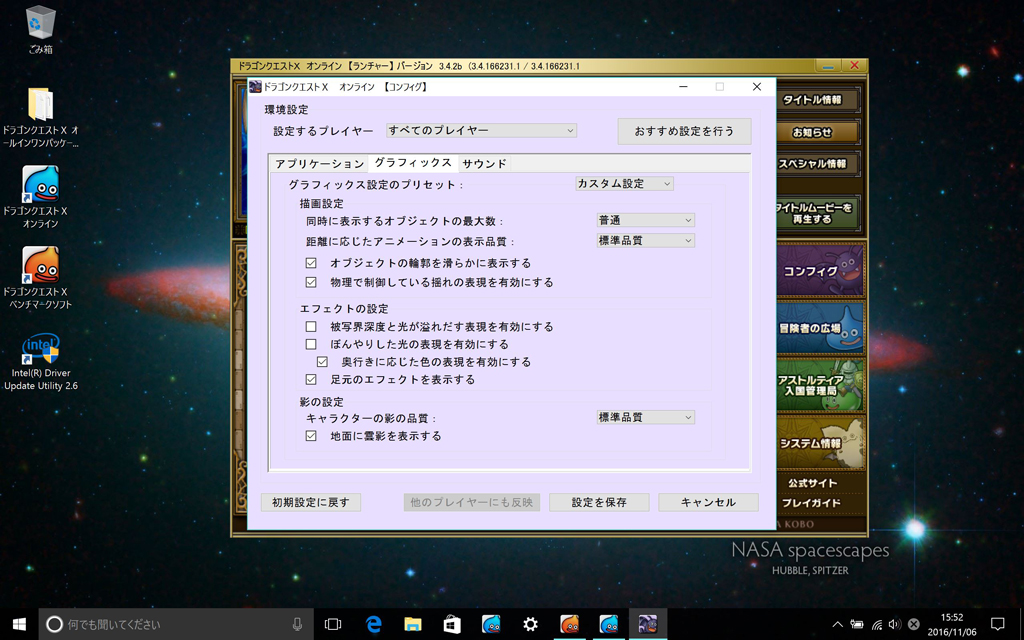Click the taskbar clock showing 15:52
The height and width of the screenshot is (640, 1024).
952,624
